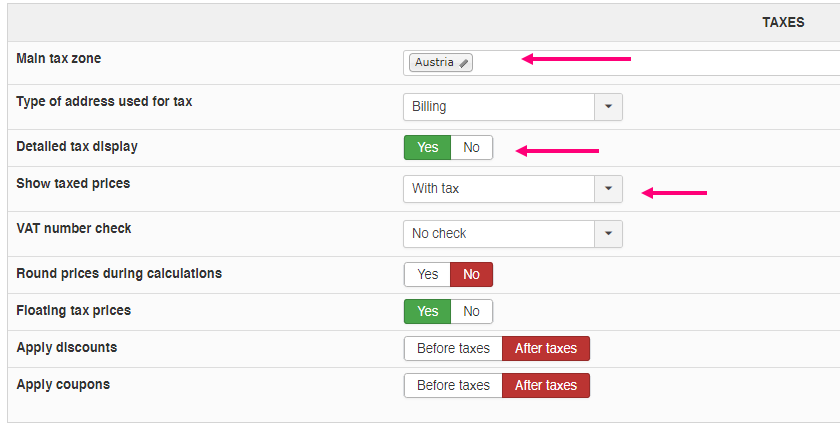Open the With tax combo box
The height and width of the screenshot is (430, 840).
513,189
